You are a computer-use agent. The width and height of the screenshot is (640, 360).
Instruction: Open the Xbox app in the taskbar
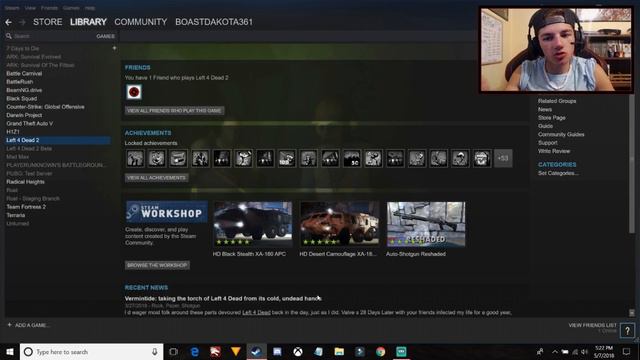(x=298, y=351)
